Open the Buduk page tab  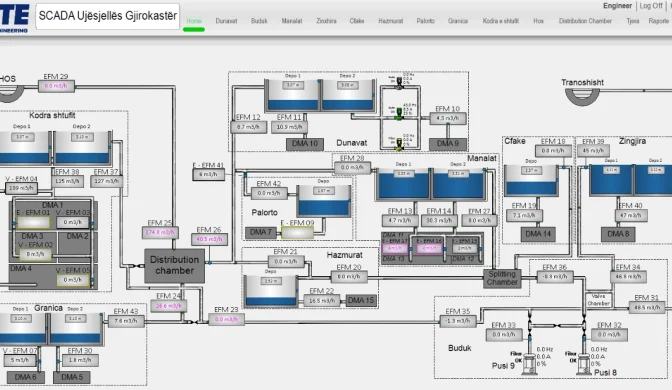pos(259,21)
